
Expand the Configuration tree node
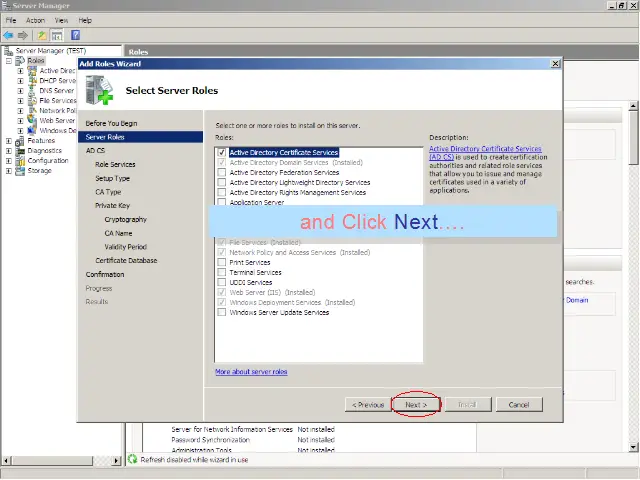pos(9,161)
